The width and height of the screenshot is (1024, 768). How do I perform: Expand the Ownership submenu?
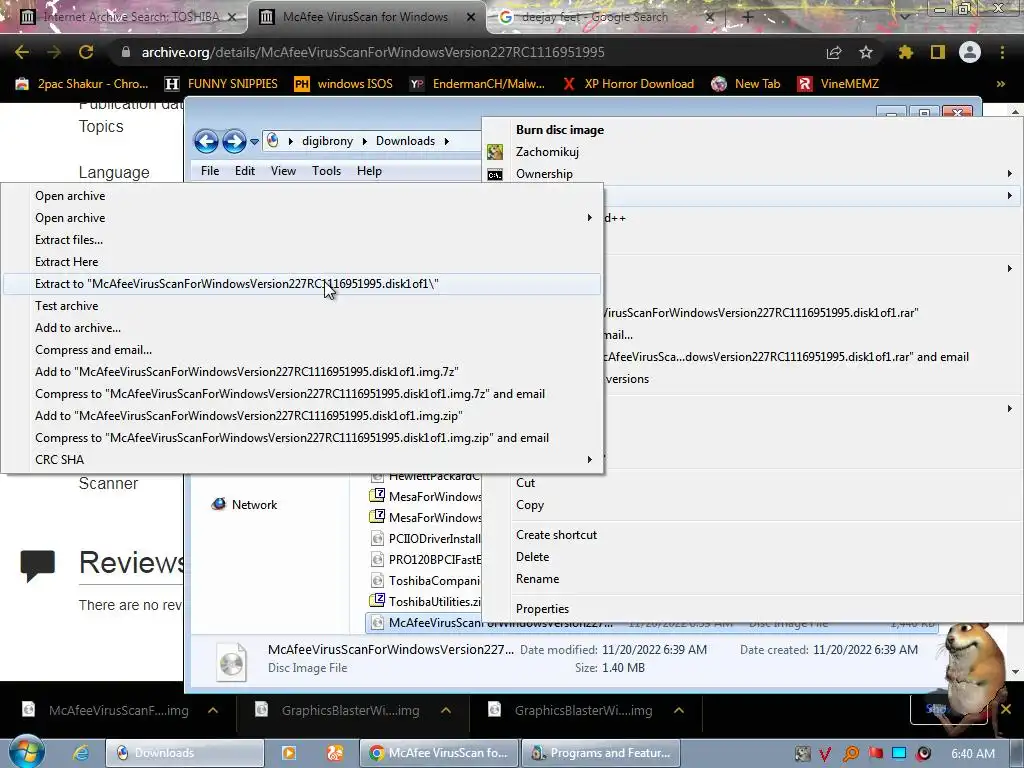click(x=1010, y=174)
